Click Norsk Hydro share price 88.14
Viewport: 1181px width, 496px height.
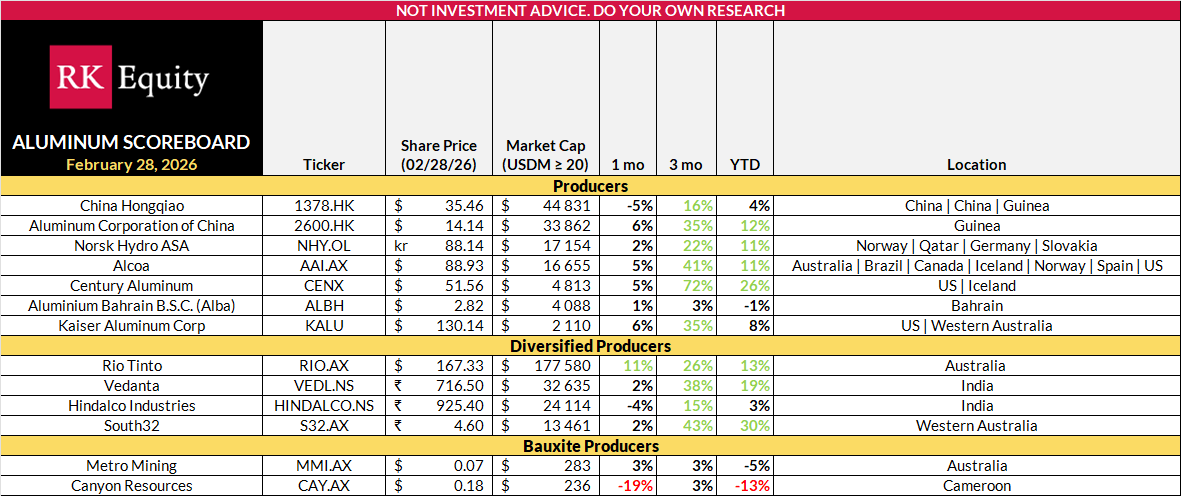coord(467,245)
